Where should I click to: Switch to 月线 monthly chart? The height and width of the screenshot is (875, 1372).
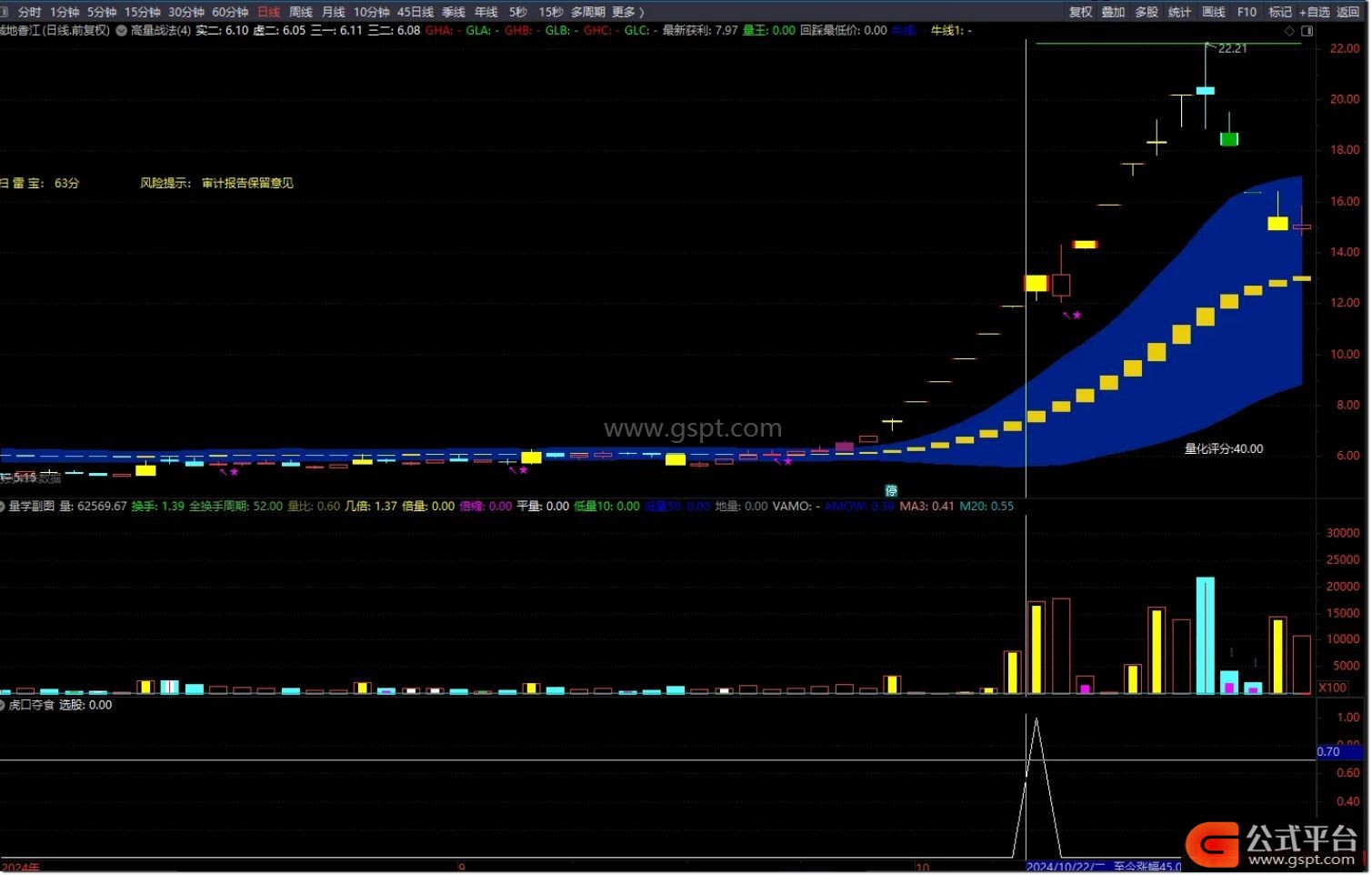pos(333,12)
